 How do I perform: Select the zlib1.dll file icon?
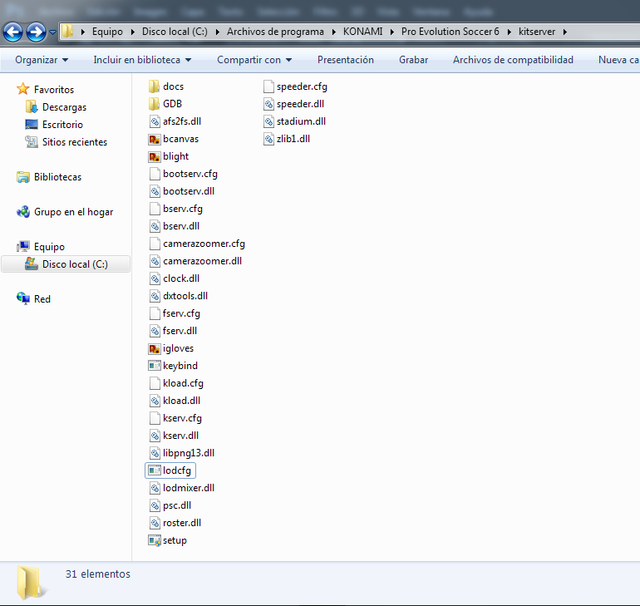[268, 139]
